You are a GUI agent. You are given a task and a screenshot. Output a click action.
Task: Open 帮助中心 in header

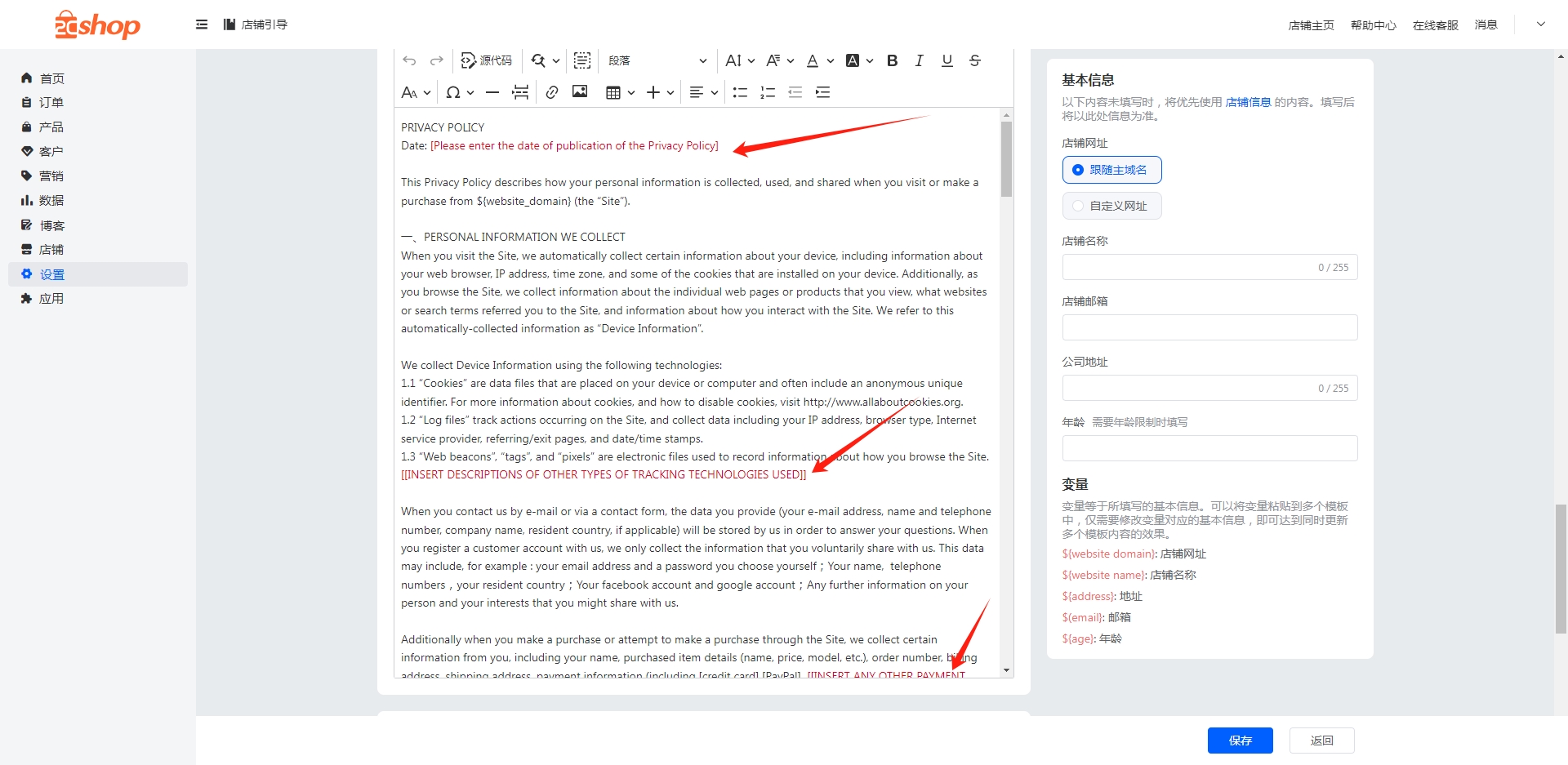pyautogui.click(x=1373, y=25)
